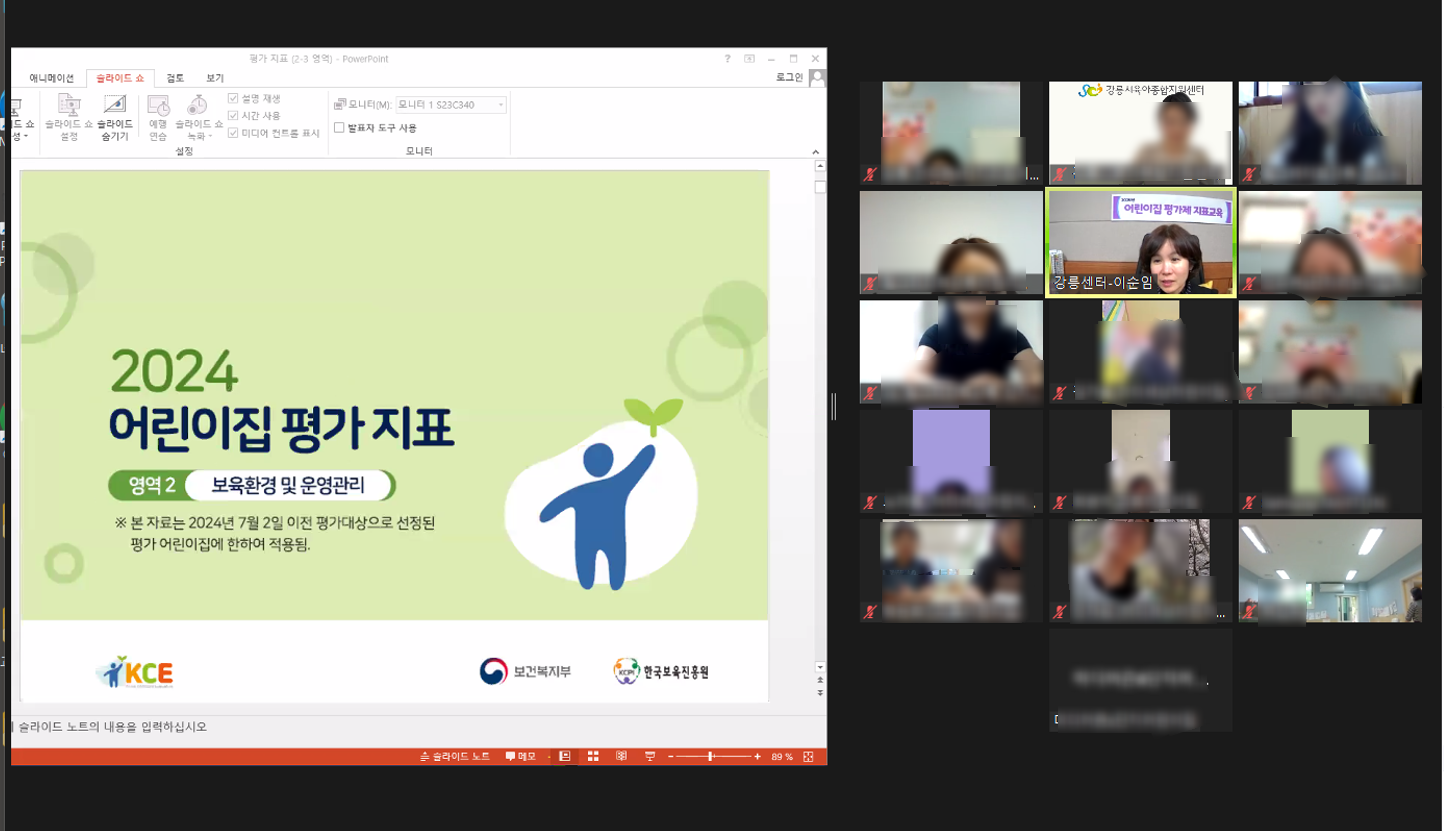Toggle the 미디어 컨트롤 표시 checkbox
The image size is (1444, 831).
(x=233, y=132)
